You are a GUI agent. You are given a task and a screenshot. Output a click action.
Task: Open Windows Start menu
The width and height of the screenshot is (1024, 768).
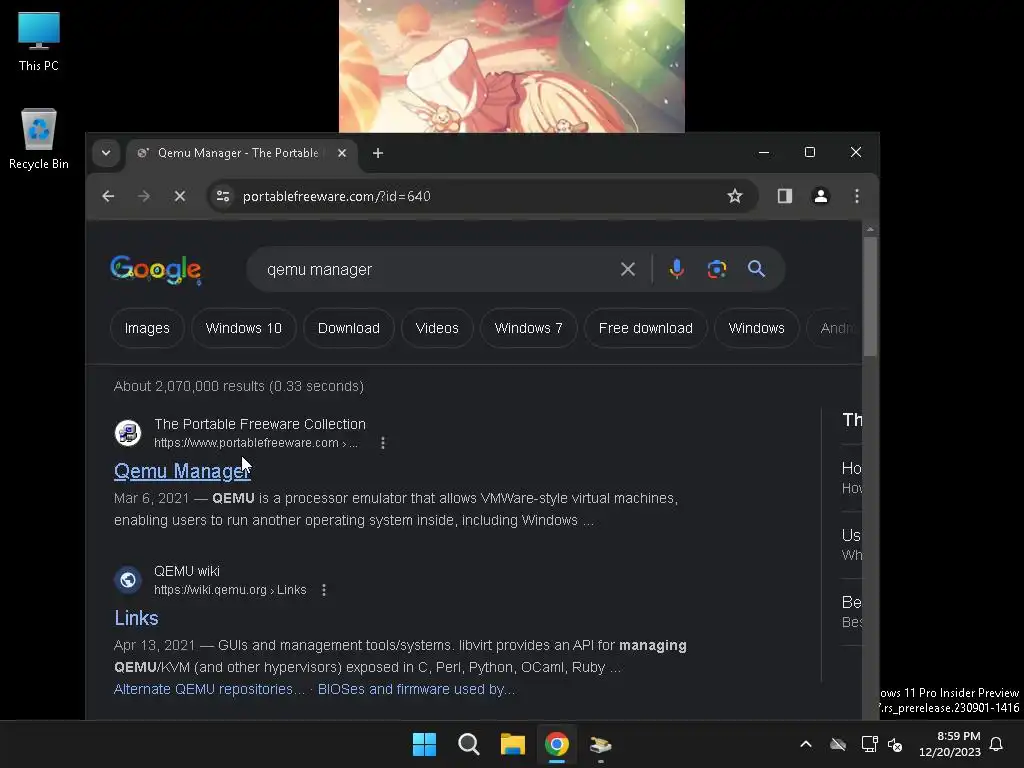coord(424,744)
